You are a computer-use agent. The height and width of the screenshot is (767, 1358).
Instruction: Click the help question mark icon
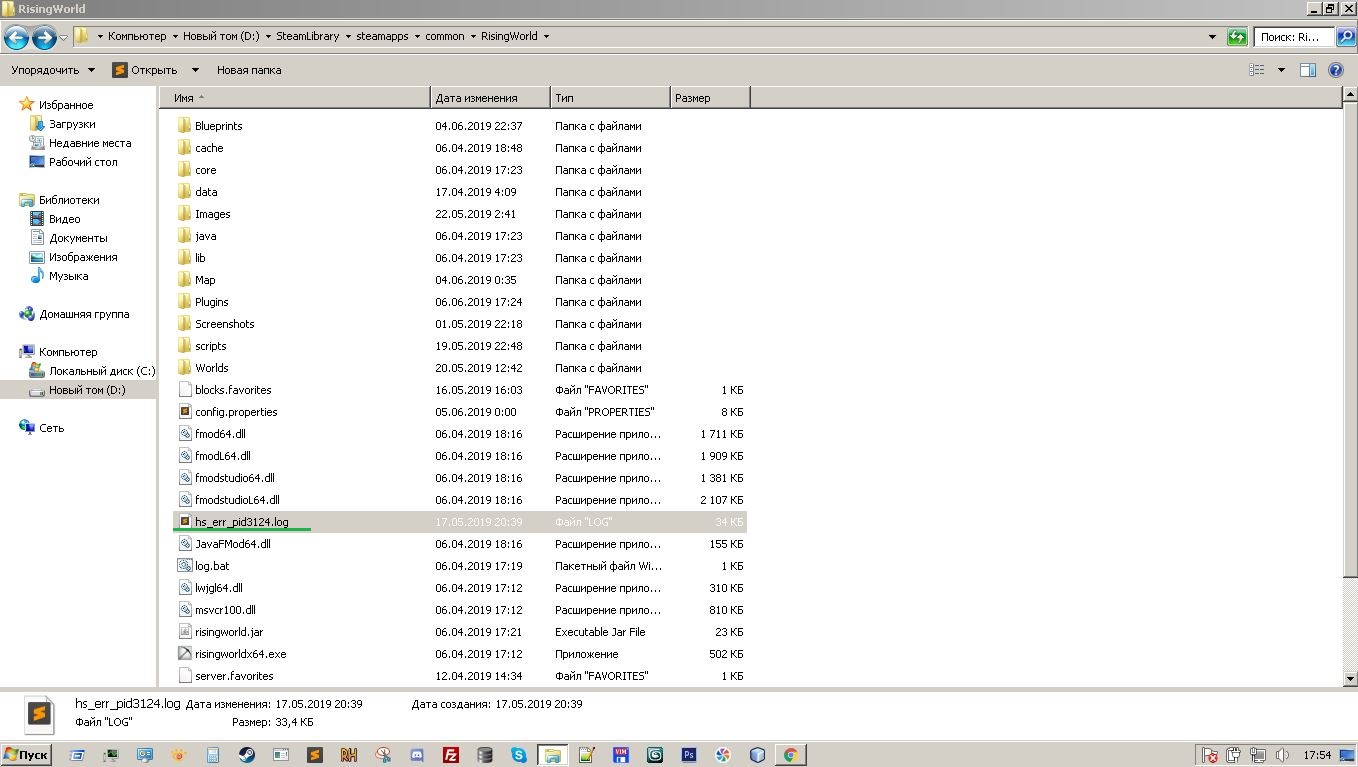(1335, 70)
